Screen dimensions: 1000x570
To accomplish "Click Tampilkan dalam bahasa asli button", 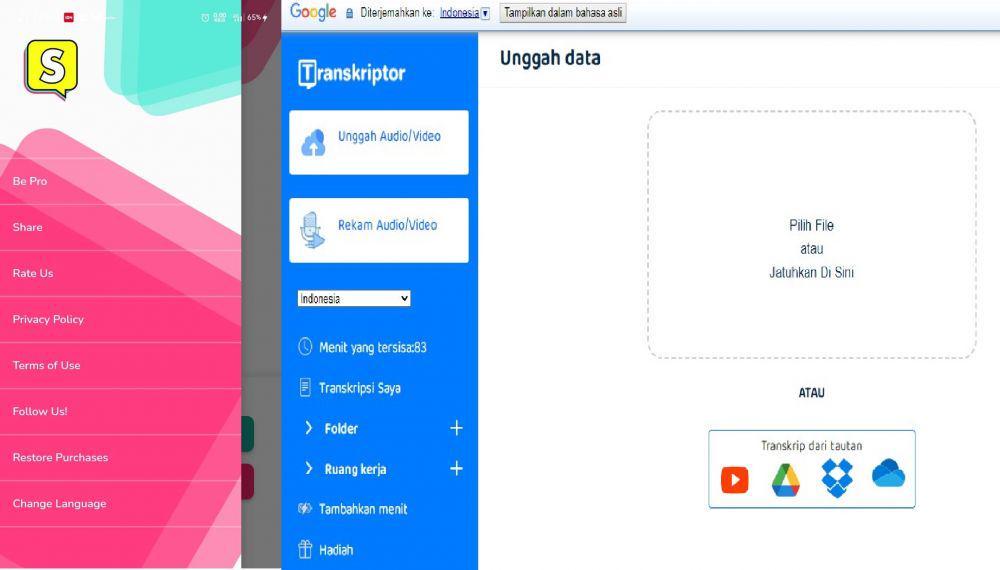I will click(x=562, y=13).
